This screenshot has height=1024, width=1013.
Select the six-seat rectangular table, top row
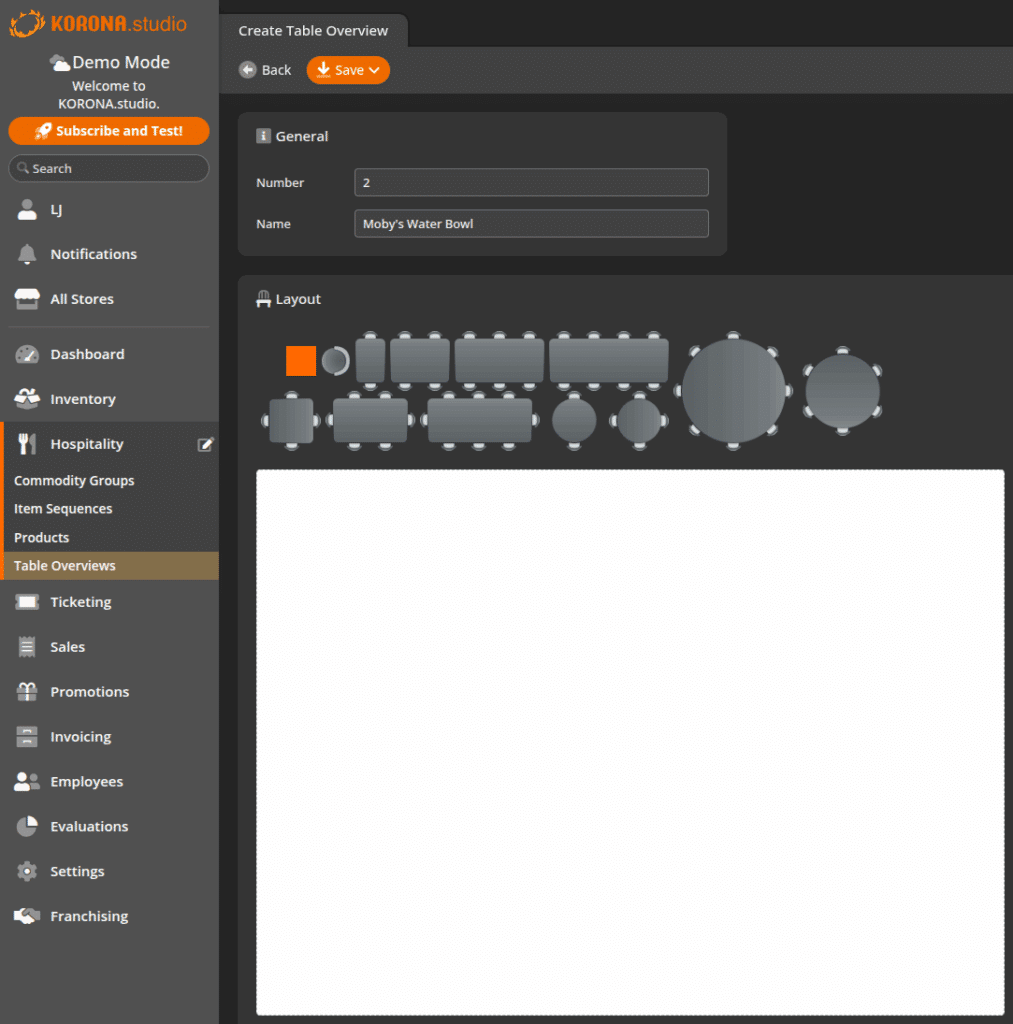click(x=499, y=360)
